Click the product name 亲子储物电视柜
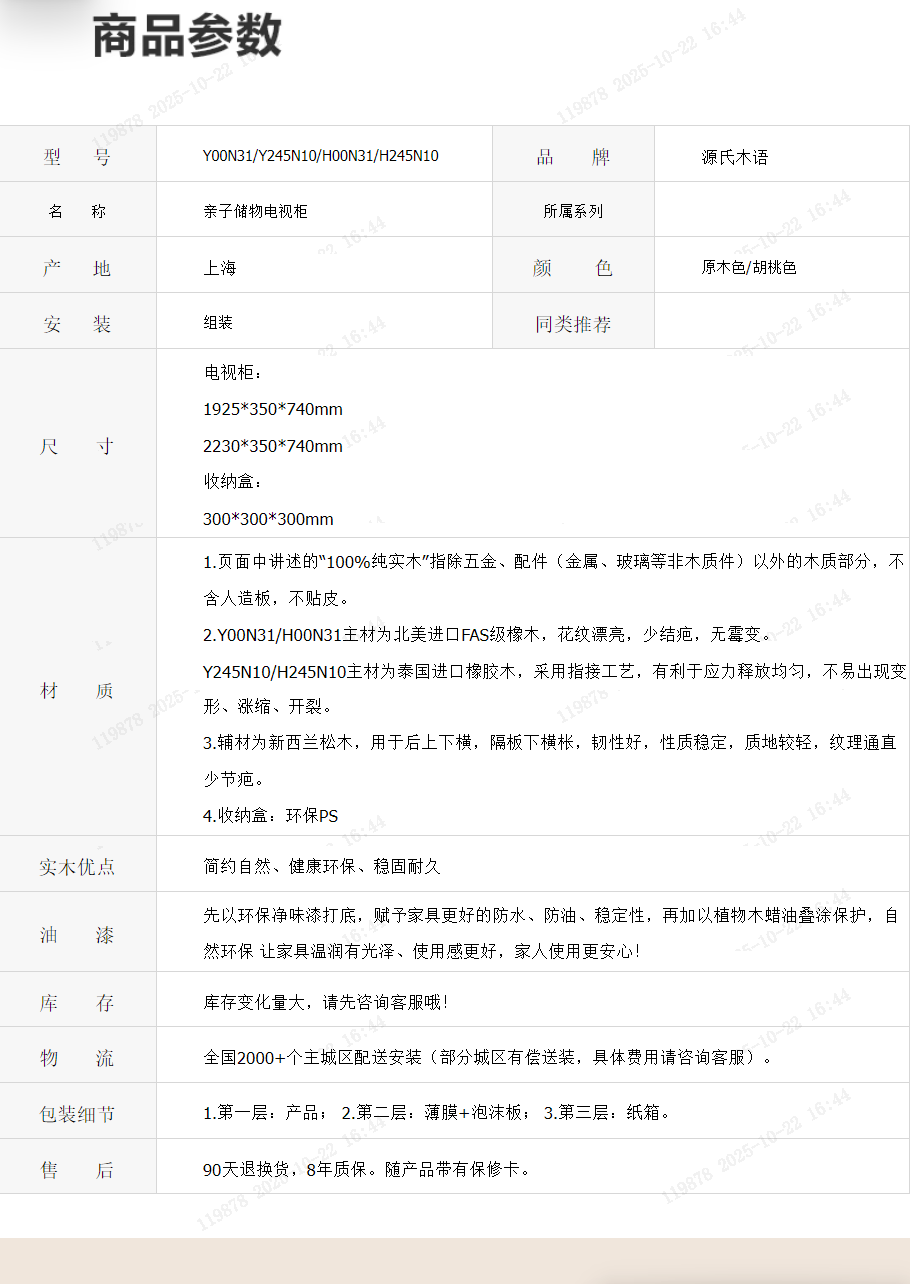The image size is (910, 1284). tap(255, 211)
